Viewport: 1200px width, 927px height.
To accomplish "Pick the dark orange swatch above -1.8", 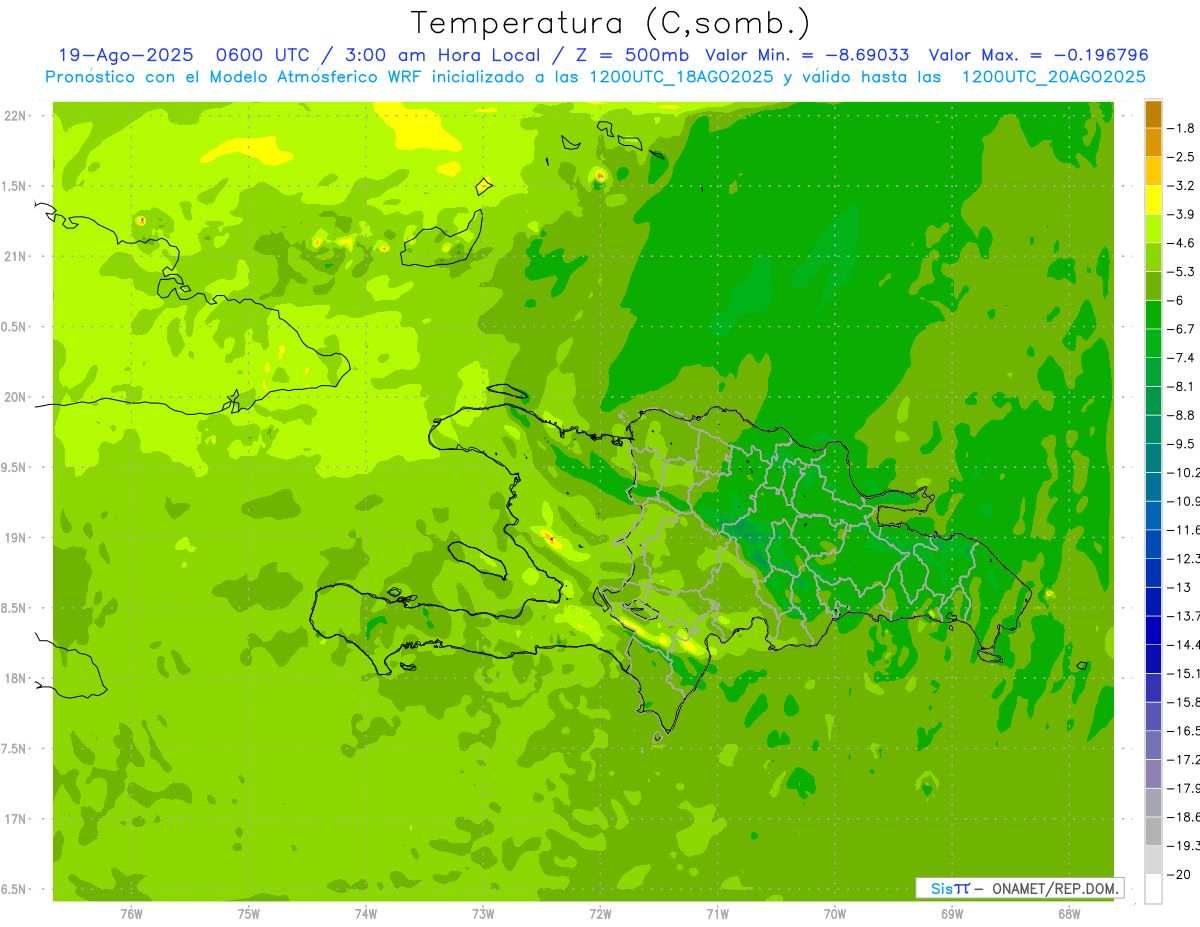I will (1153, 114).
